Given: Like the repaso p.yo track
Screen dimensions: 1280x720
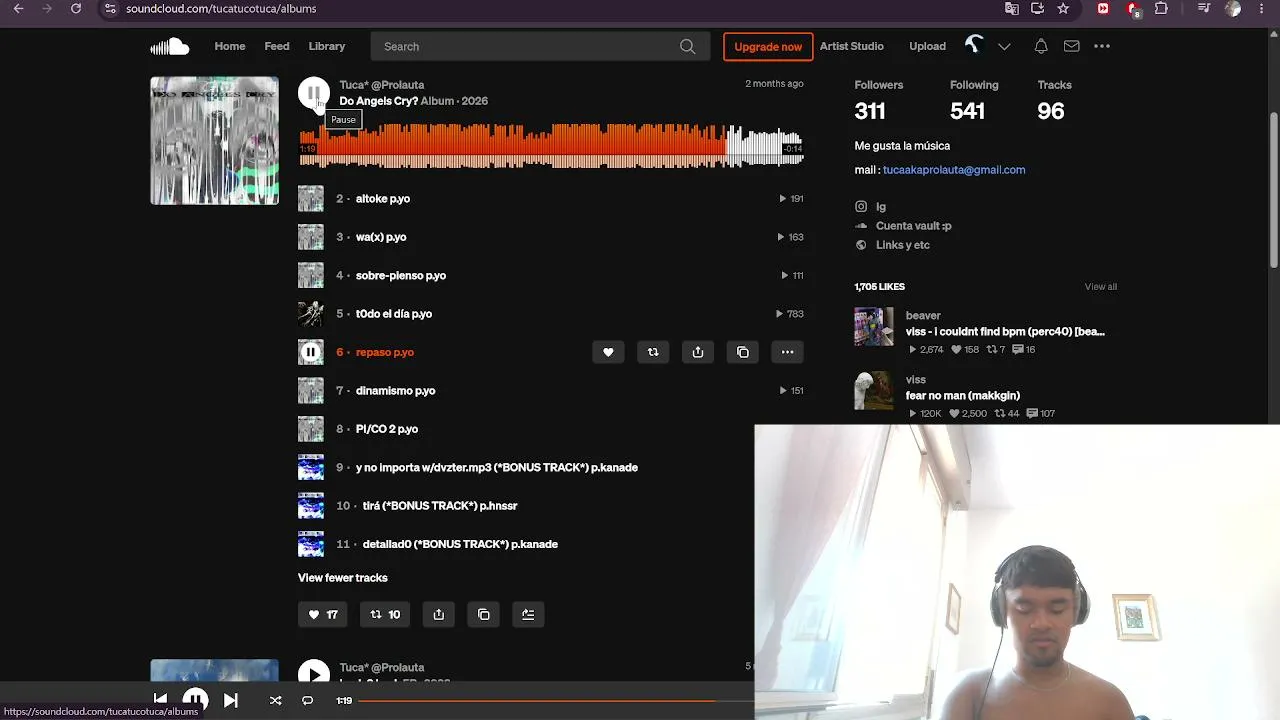Looking at the screenshot, I should click(608, 352).
